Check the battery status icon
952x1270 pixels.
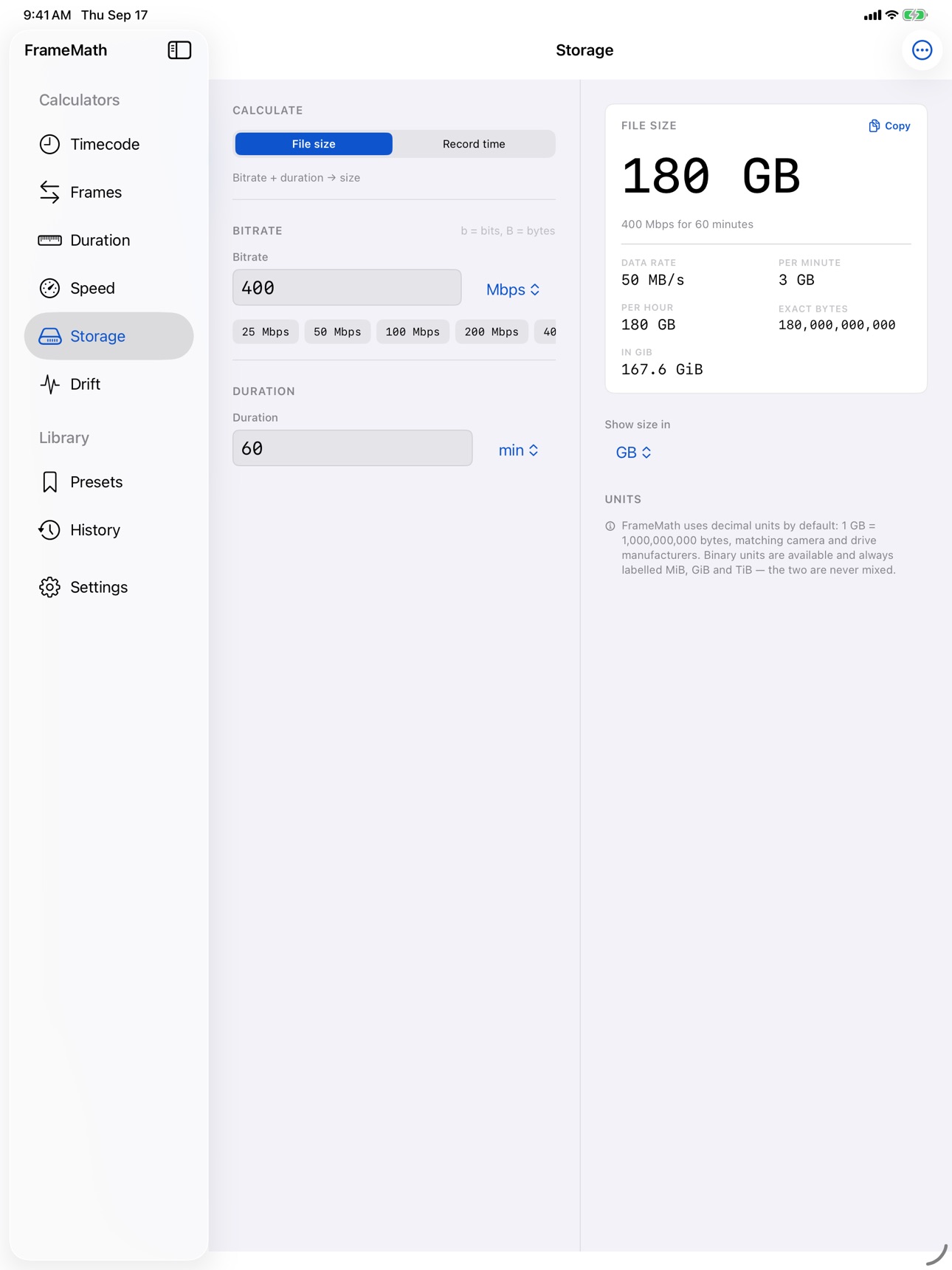[x=915, y=15]
